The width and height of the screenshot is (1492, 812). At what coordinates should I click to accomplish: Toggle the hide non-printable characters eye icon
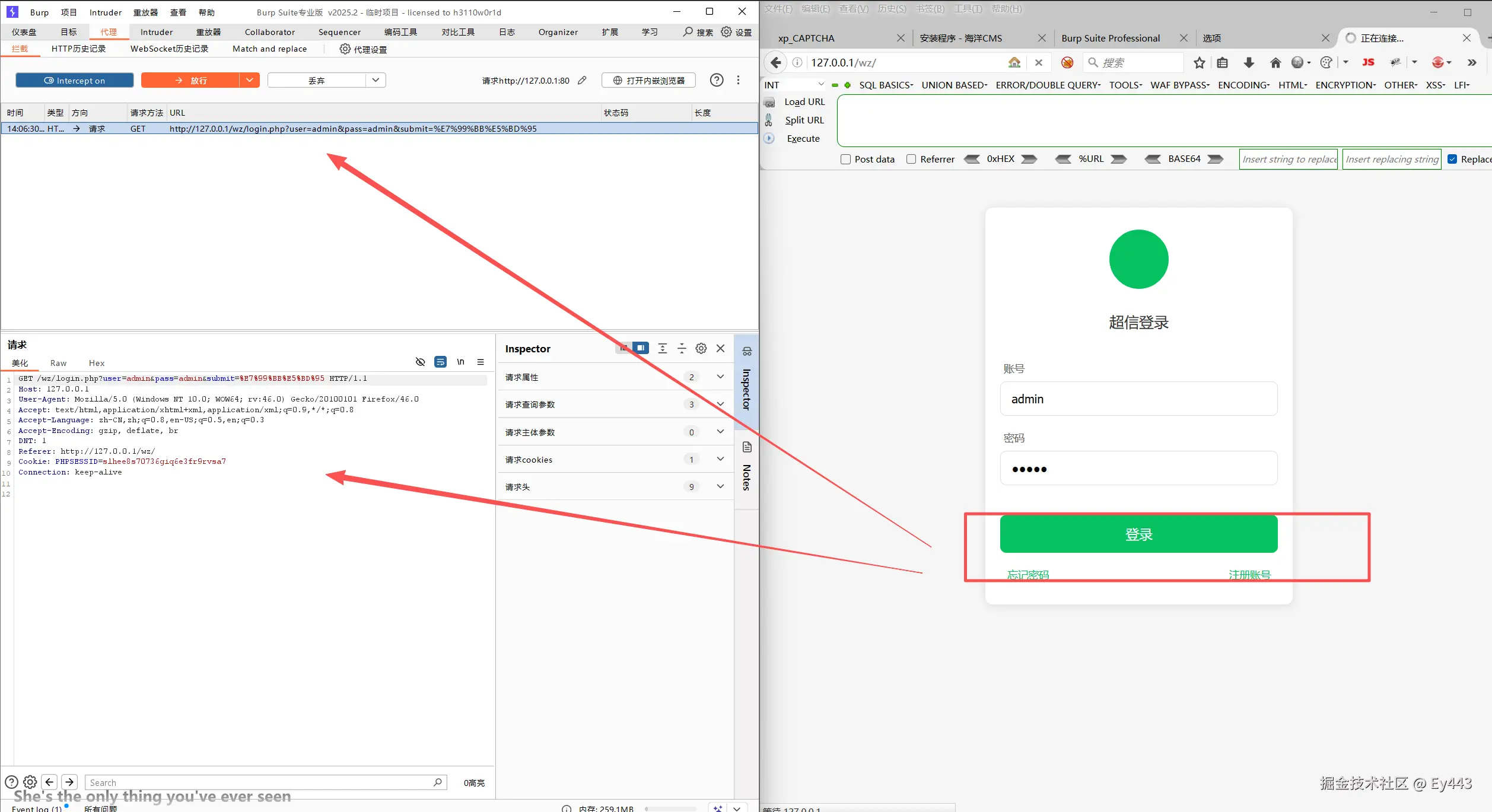click(x=421, y=362)
